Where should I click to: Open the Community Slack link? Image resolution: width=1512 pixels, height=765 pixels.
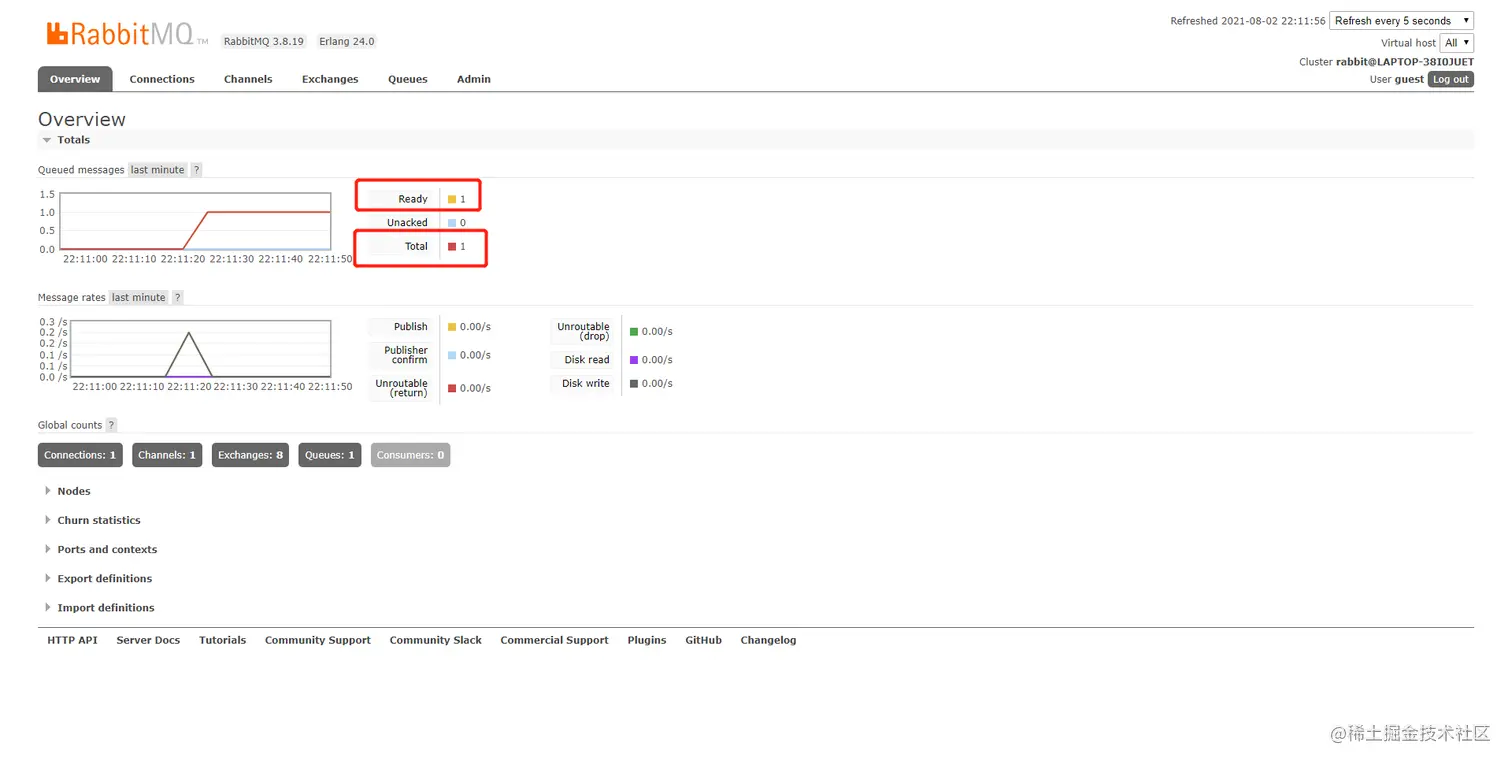click(x=436, y=640)
